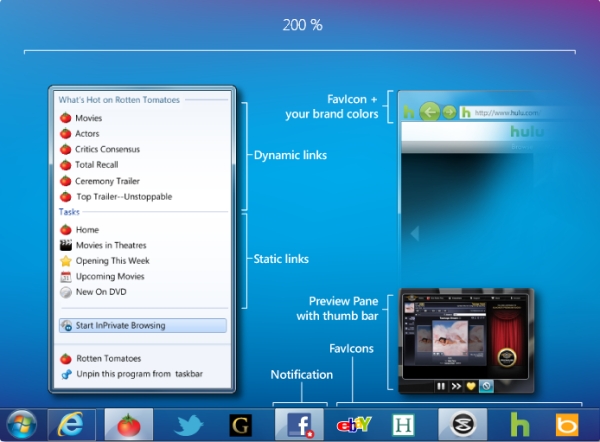Click the orange Bing taskbar icon
Viewport: 600px width, 442px height.
(570, 425)
